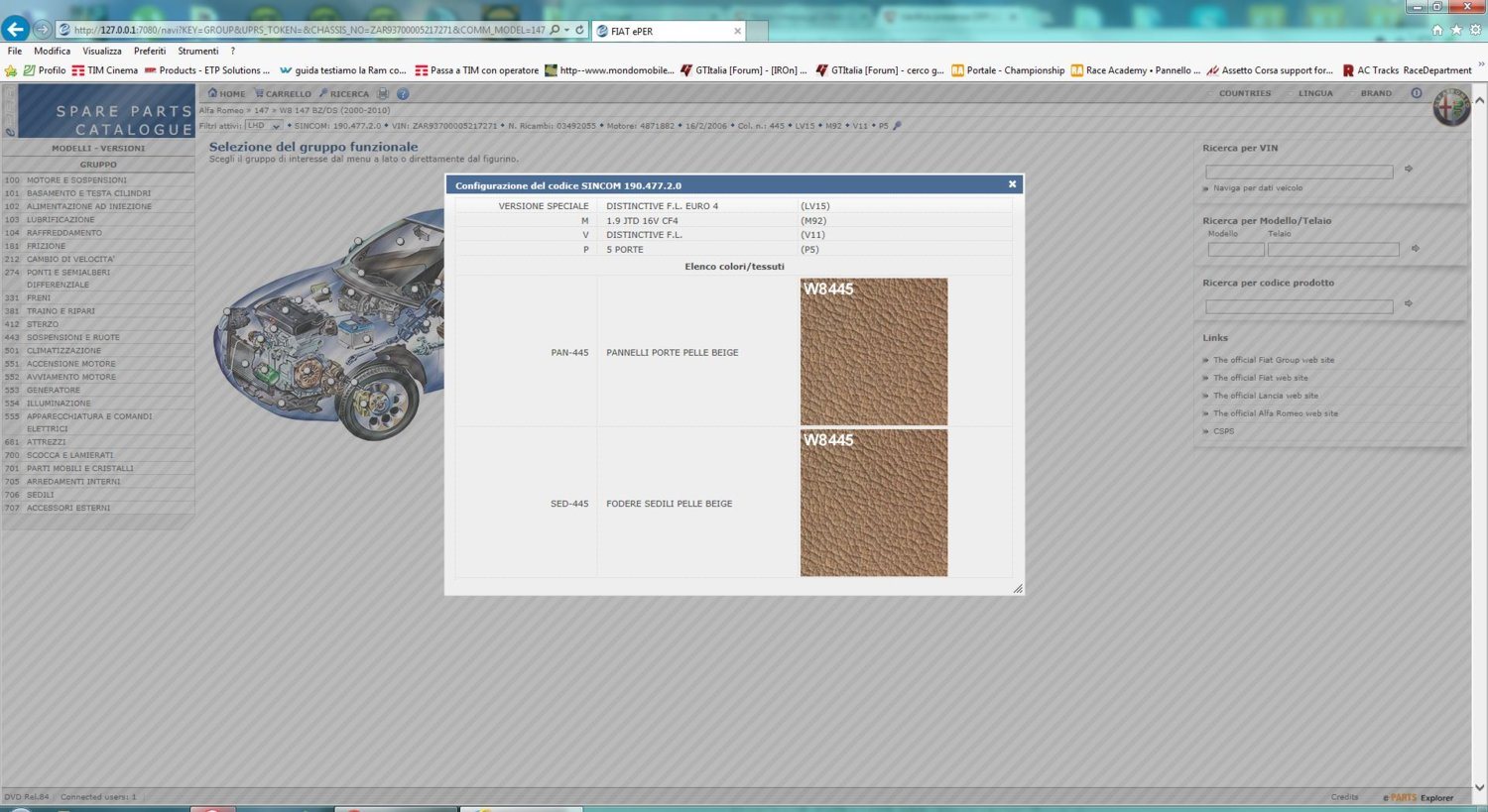The image size is (1488, 812).
Task: Select group 706 SEDILI
Action: click(98, 495)
